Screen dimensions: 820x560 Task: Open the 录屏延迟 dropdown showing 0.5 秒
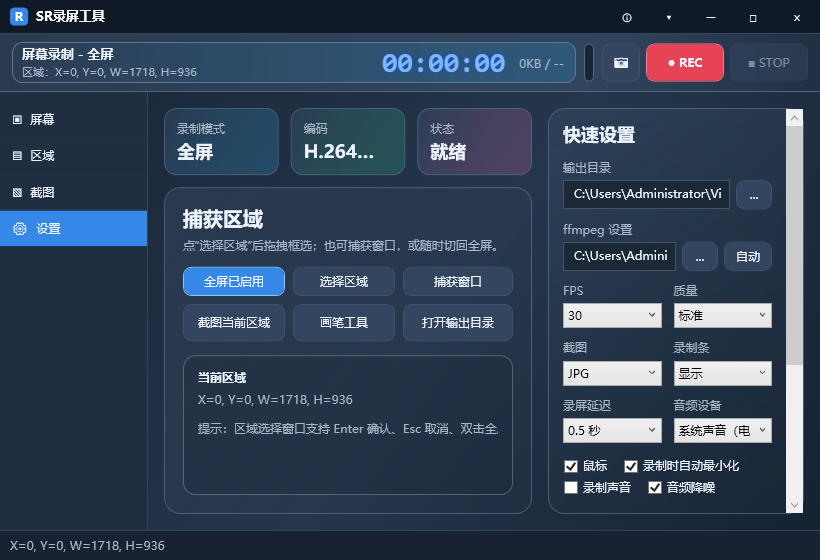tap(612, 430)
